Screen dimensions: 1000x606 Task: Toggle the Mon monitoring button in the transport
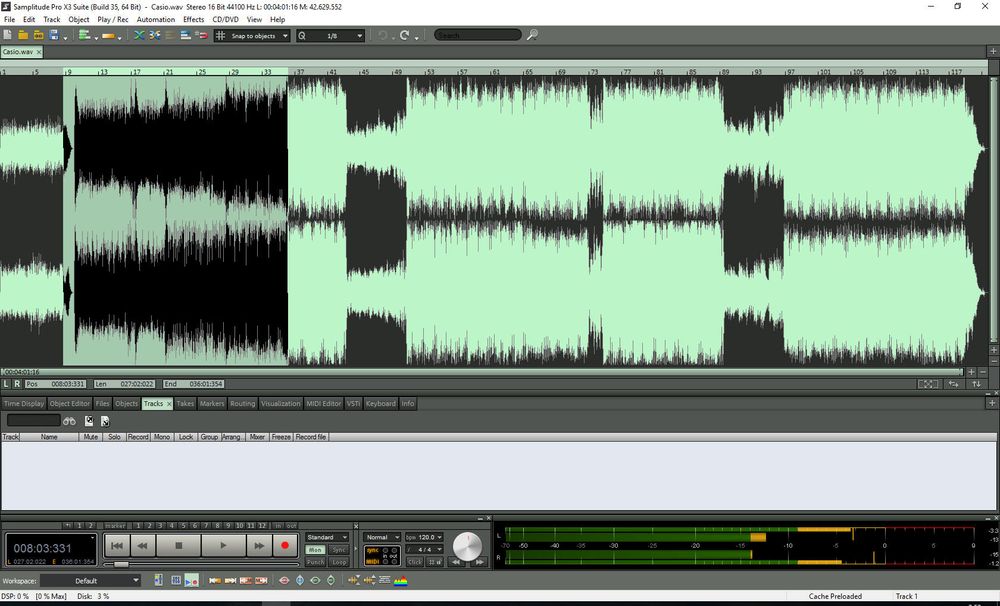pyautogui.click(x=315, y=550)
